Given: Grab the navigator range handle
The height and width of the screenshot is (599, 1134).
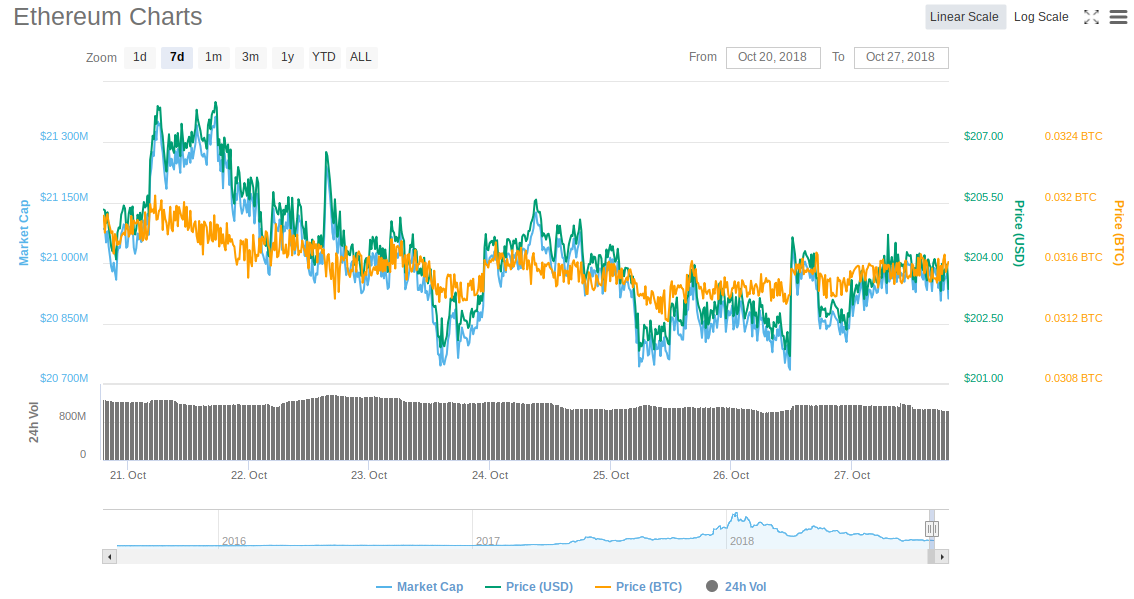Looking at the screenshot, I should [x=932, y=530].
